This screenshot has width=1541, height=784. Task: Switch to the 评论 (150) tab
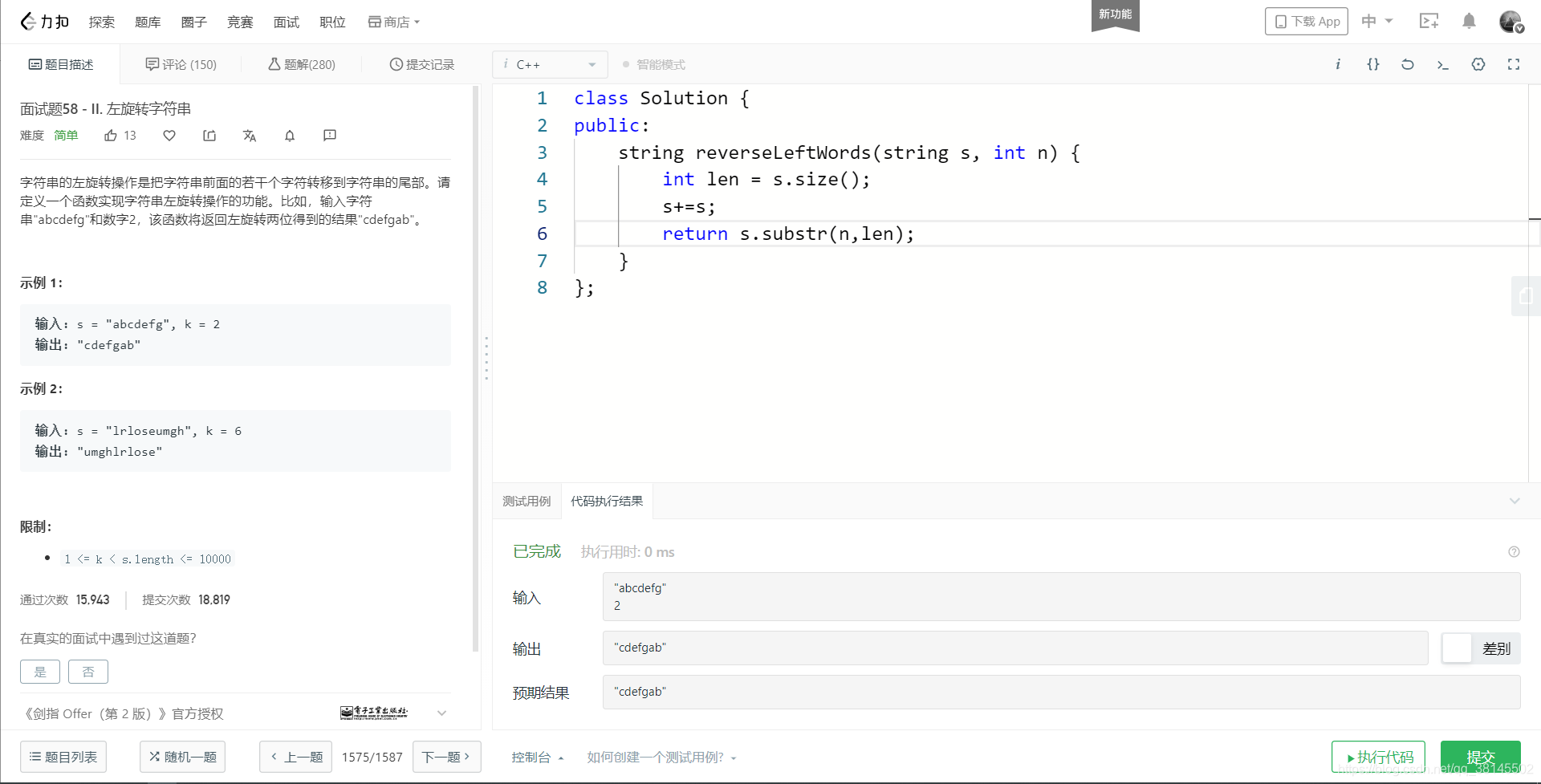click(181, 64)
